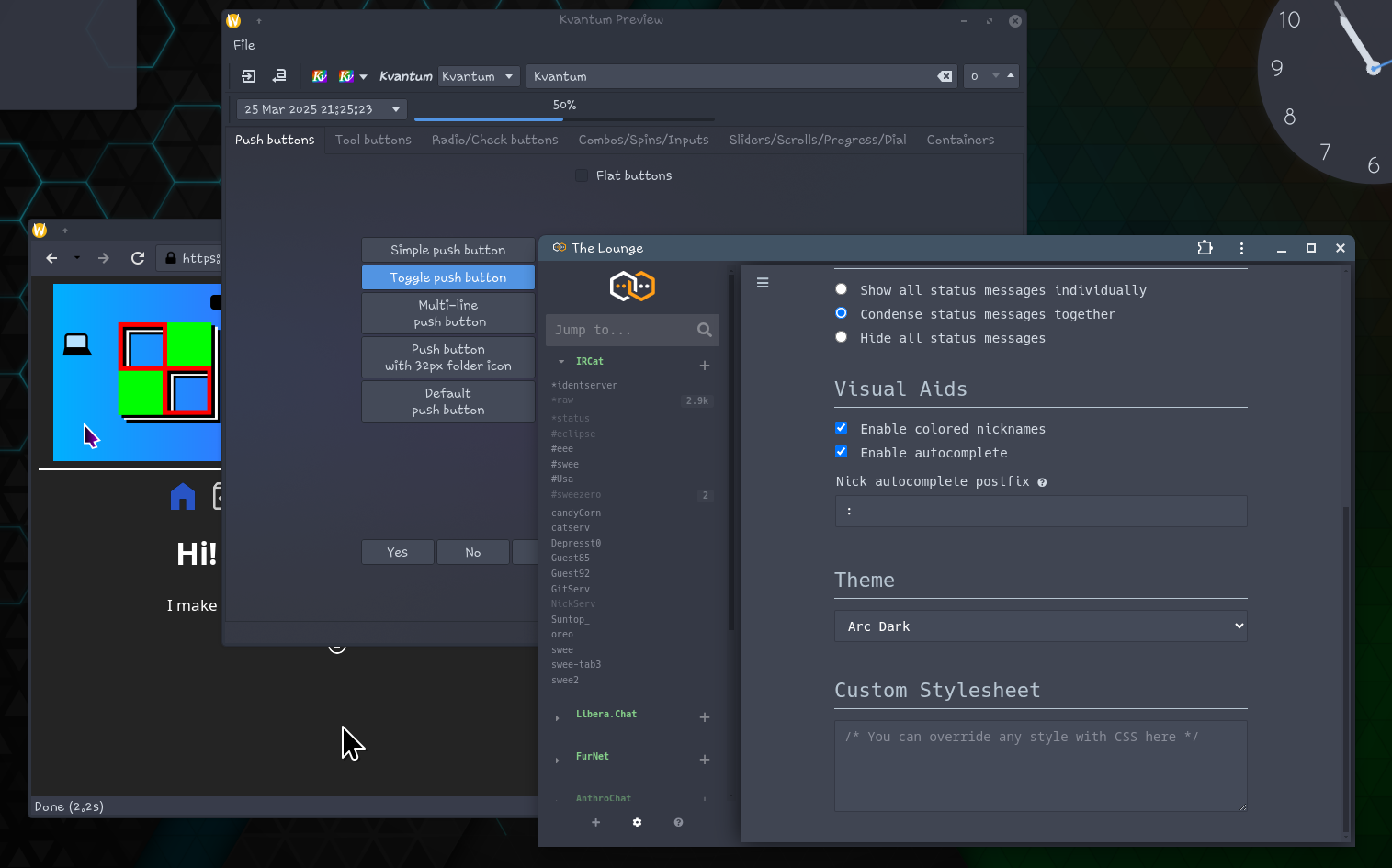Expand the FurNet network
The width and height of the screenshot is (1392, 868).
pos(558,760)
